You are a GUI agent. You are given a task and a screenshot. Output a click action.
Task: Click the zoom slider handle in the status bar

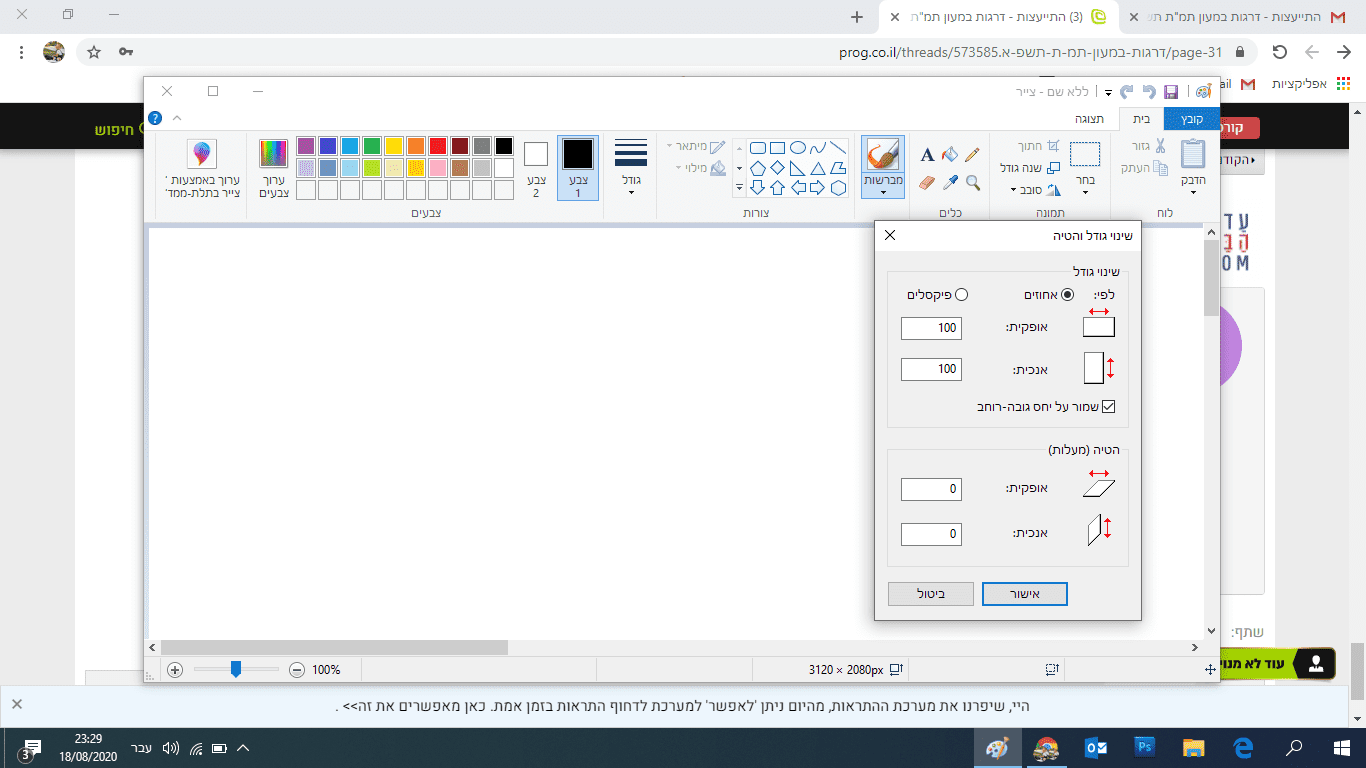pos(236,670)
